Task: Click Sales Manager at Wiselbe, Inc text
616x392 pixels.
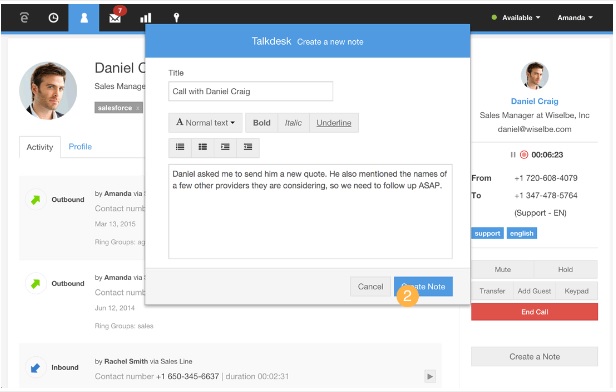Action: tap(534, 115)
